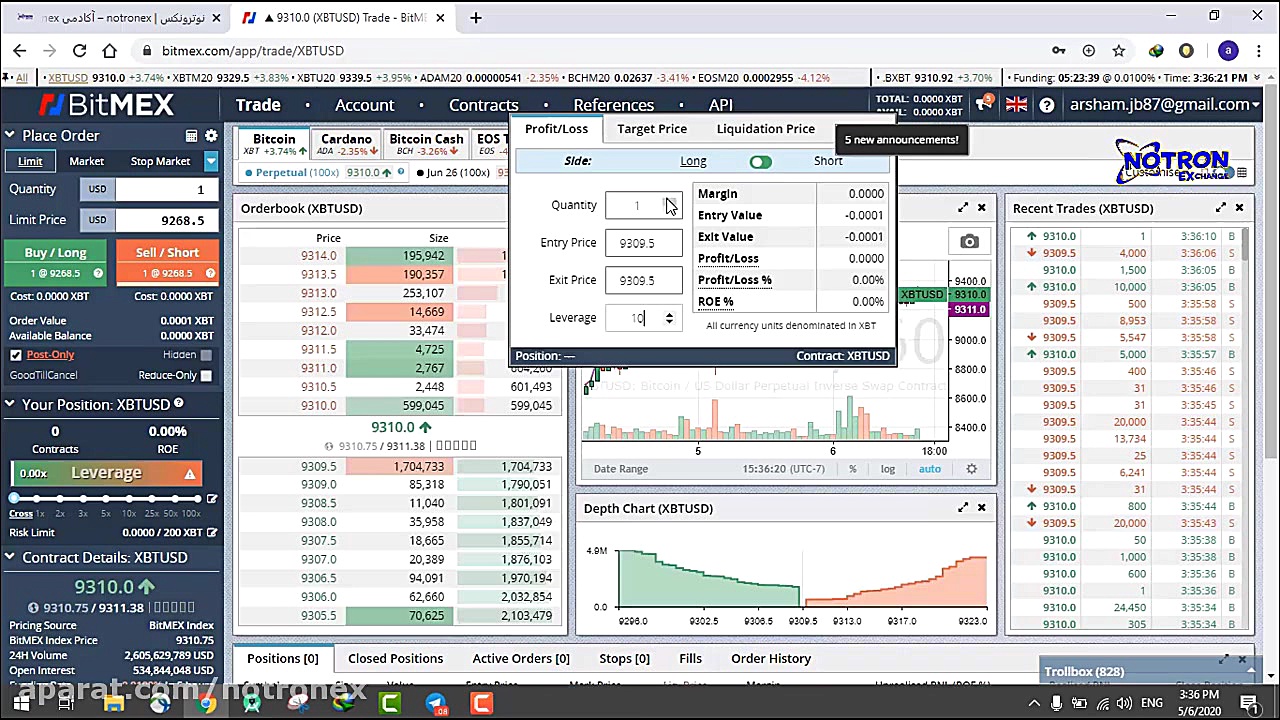Image resolution: width=1280 pixels, height=720 pixels.
Task: Switch to Target Price calculator tab
Action: 652,129
